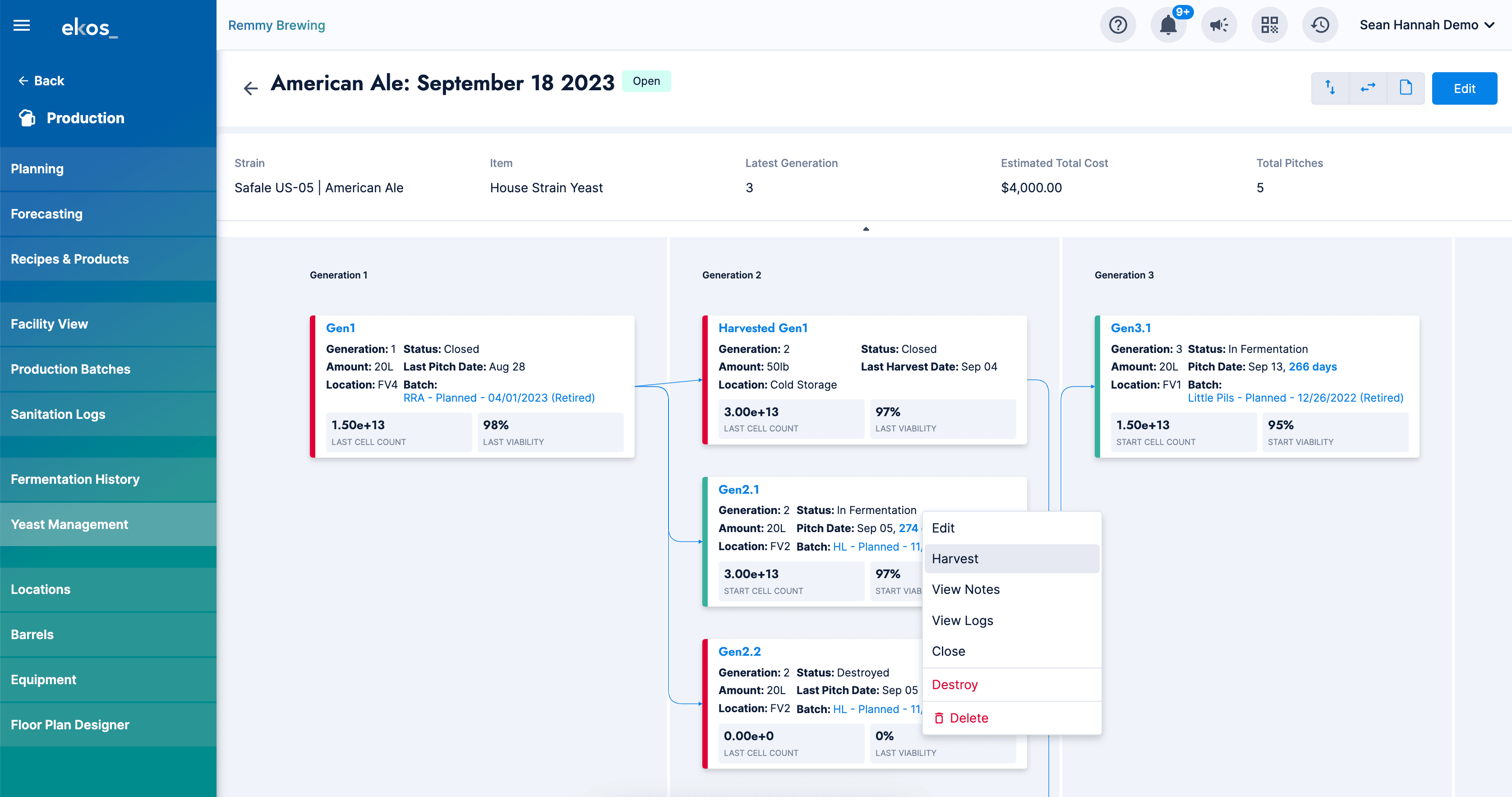Open the announcements megaphone icon
The image size is (1512, 797).
pos(1219,25)
